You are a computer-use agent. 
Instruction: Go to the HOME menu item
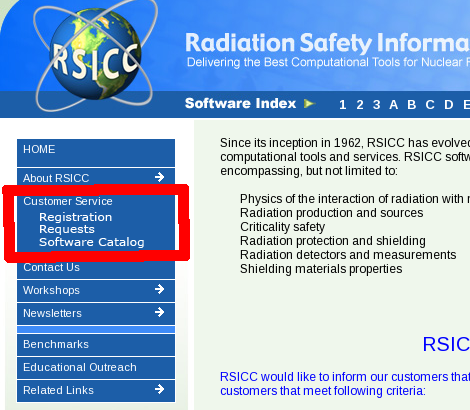[96, 153]
